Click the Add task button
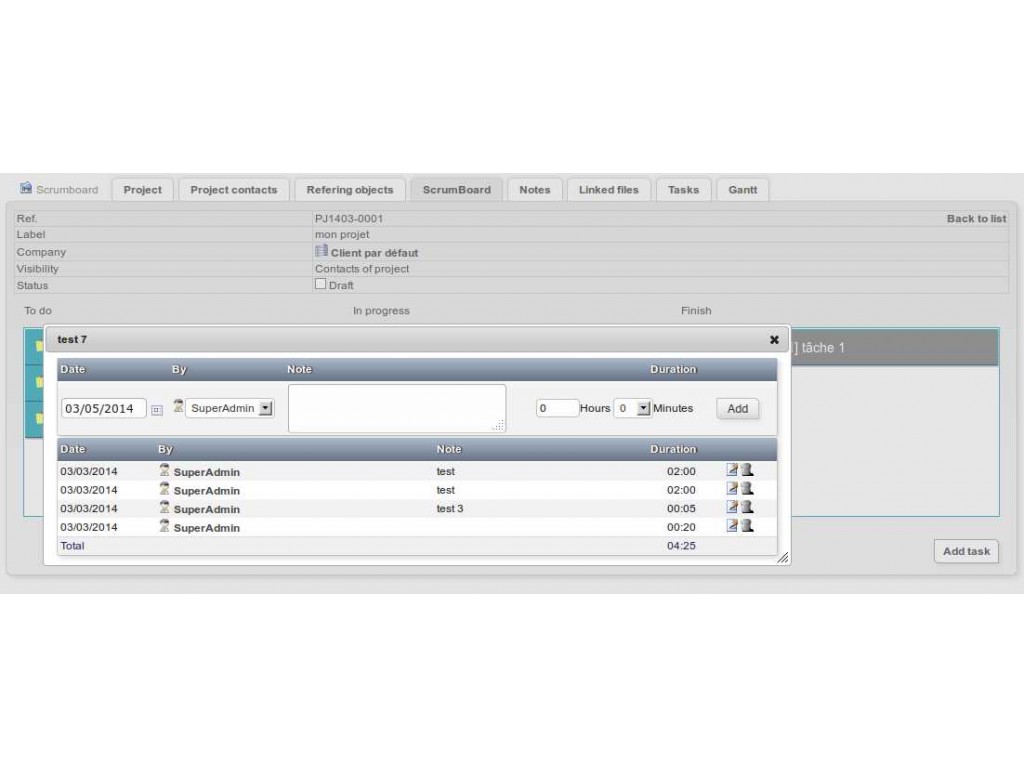 tap(966, 551)
